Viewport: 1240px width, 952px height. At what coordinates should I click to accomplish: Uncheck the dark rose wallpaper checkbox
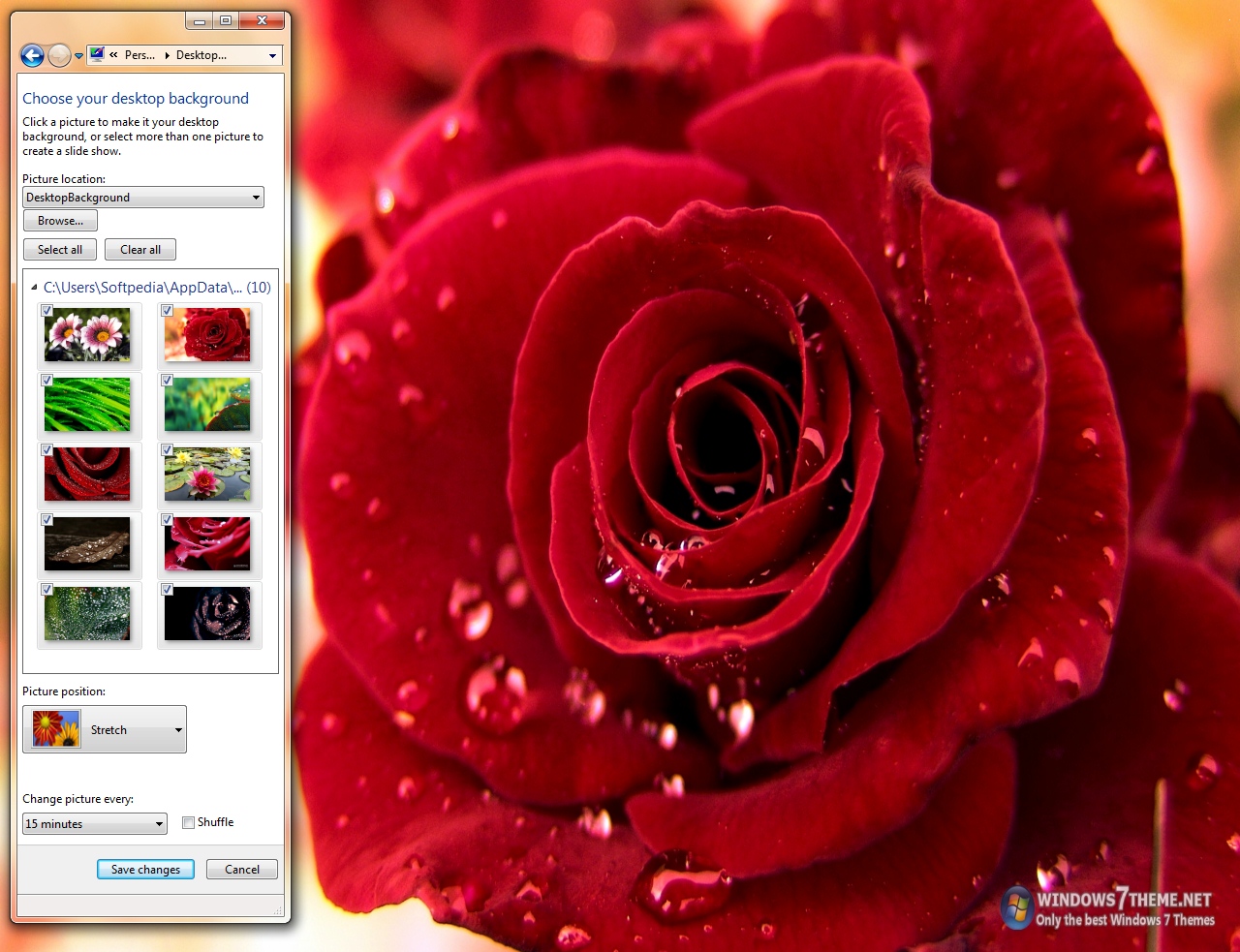tap(167, 590)
